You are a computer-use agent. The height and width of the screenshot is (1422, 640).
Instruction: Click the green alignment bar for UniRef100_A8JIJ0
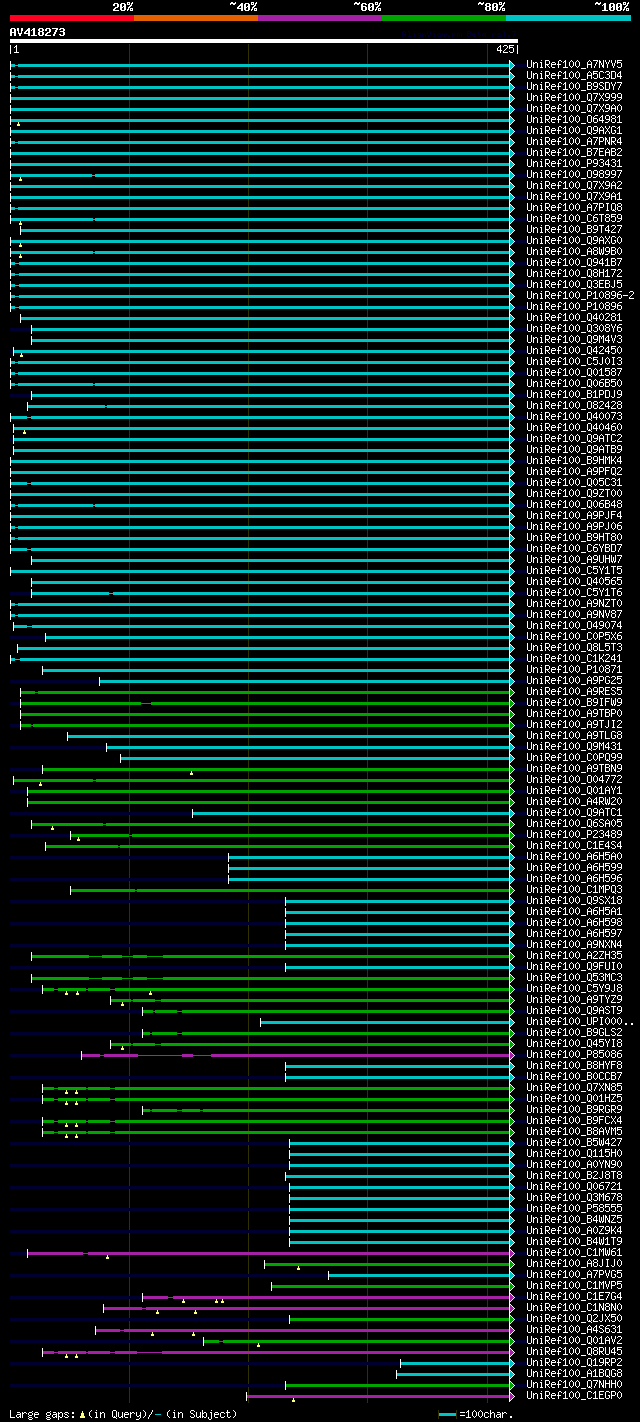[389, 1263]
